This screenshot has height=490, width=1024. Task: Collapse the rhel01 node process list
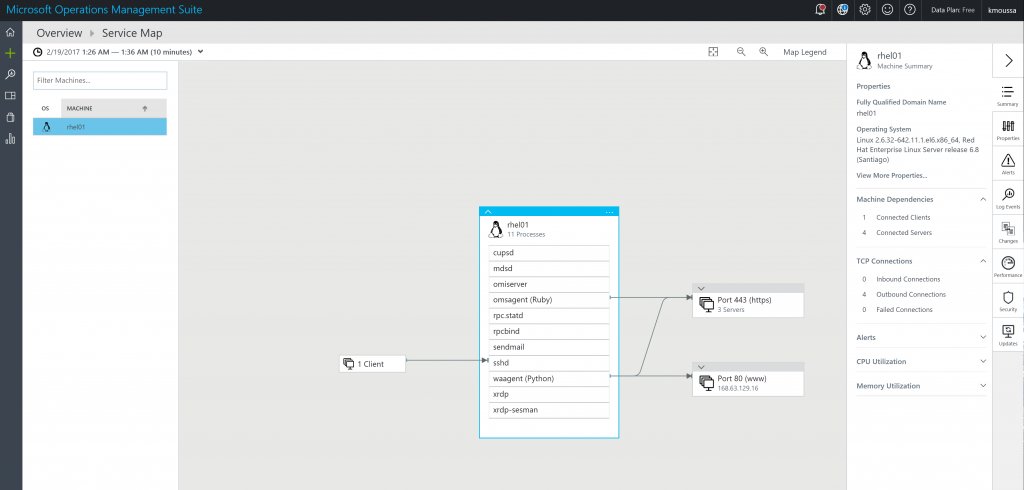pyautogui.click(x=488, y=212)
